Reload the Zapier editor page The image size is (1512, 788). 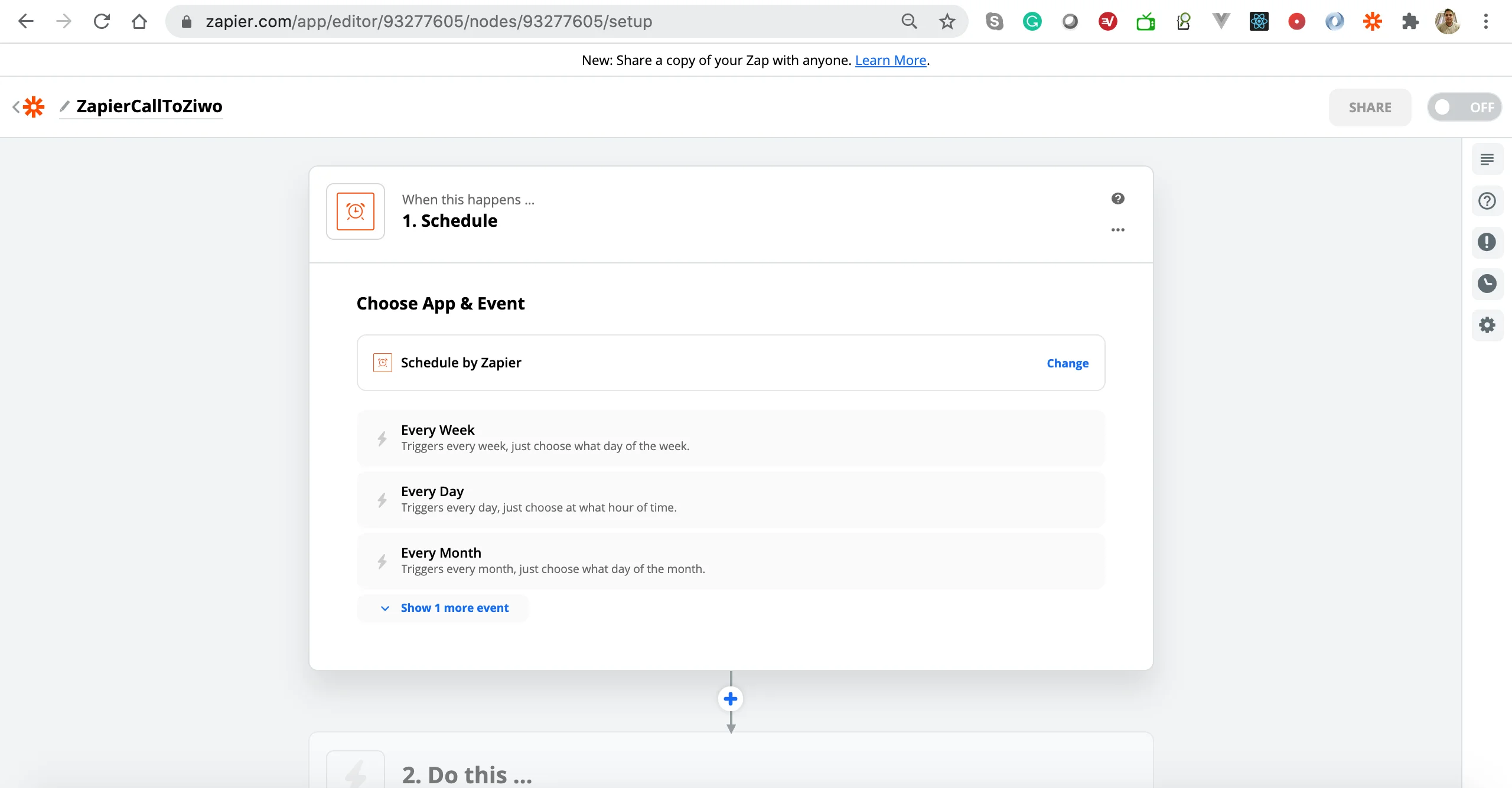102,21
